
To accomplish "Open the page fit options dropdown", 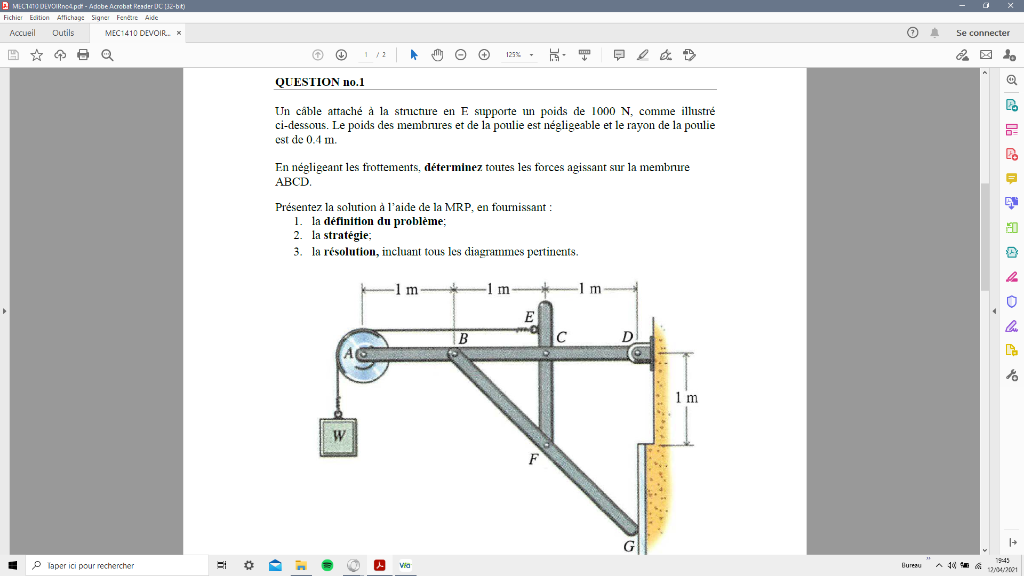I will pos(556,55).
